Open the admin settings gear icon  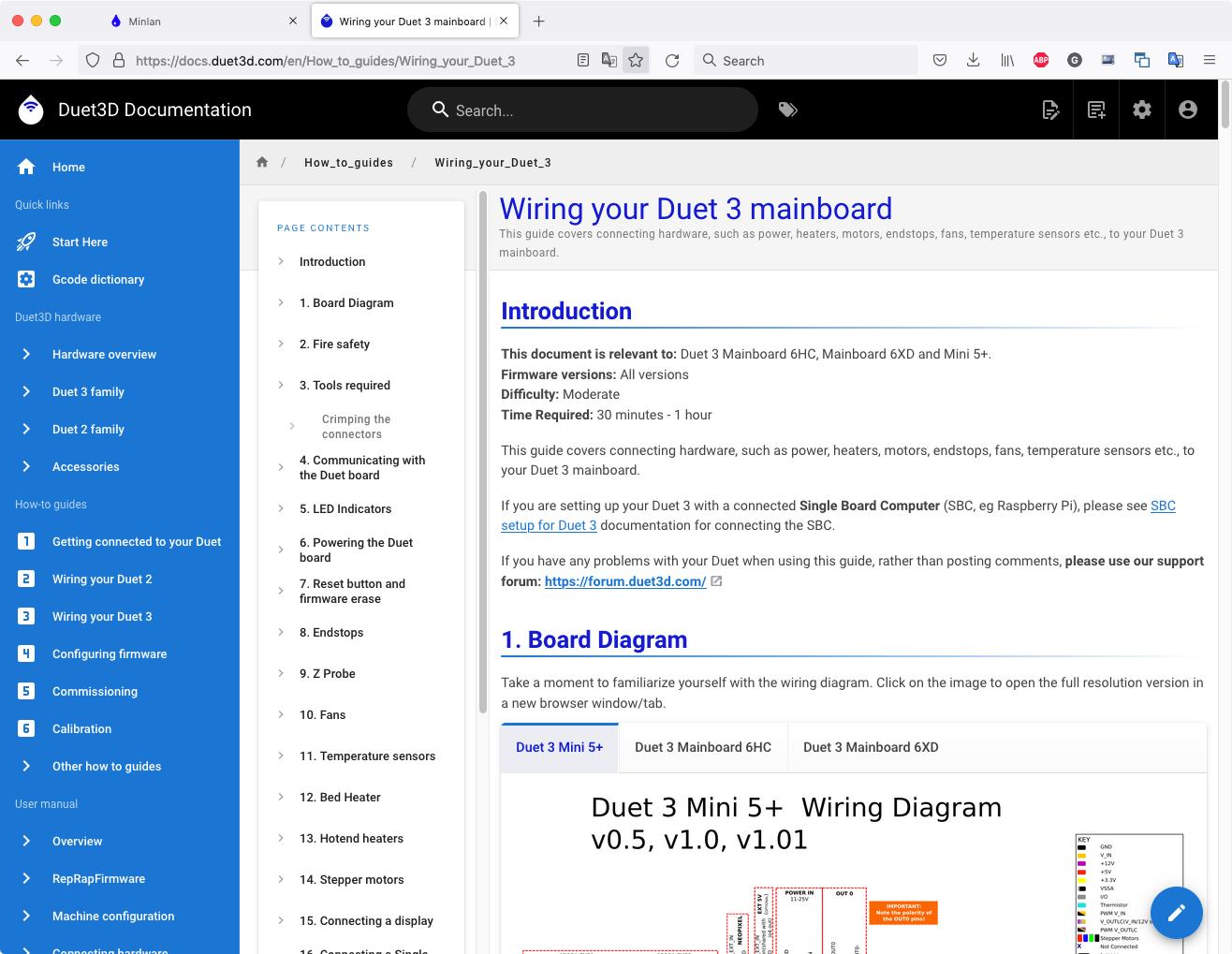(1142, 110)
